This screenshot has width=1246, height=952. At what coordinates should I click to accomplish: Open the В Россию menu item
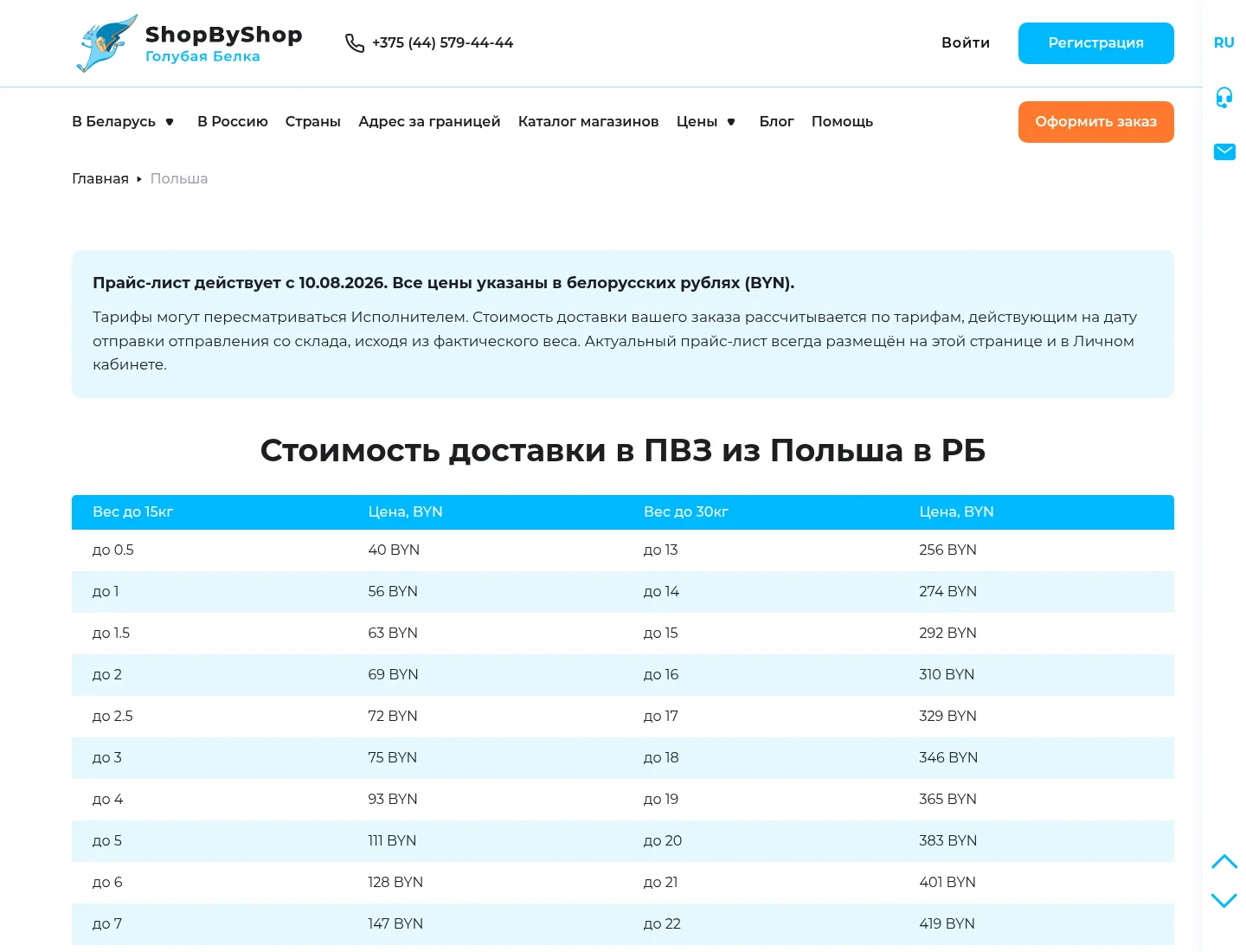point(233,122)
